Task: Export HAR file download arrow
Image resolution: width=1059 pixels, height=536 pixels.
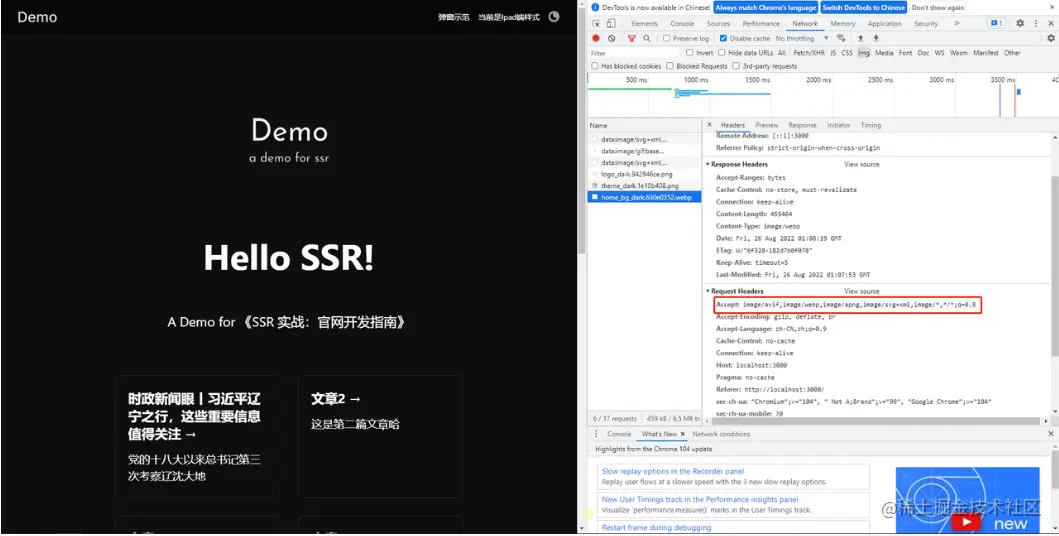Action: (x=876, y=38)
